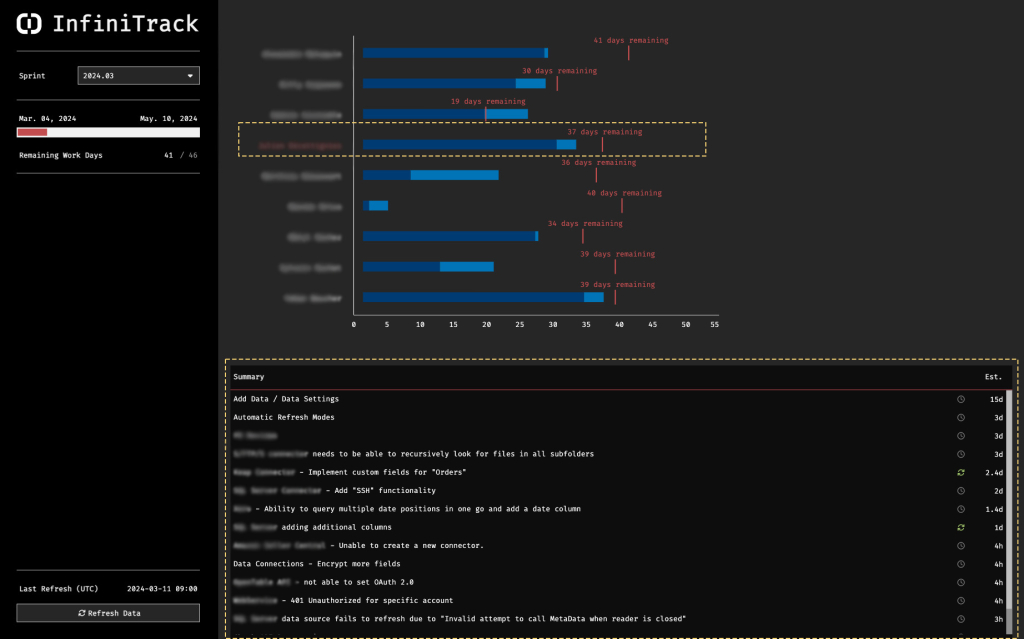1024x639 pixels.
Task: Click the 2.4d estimate value
Action: [x=994, y=472]
